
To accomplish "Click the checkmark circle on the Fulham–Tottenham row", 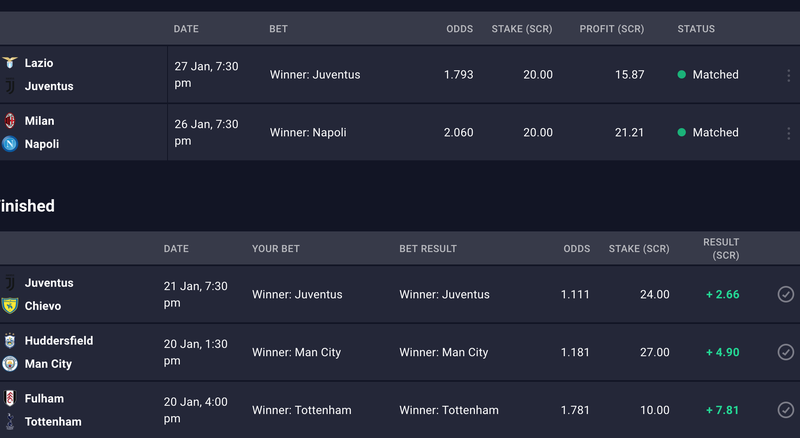I will [x=786, y=409].
